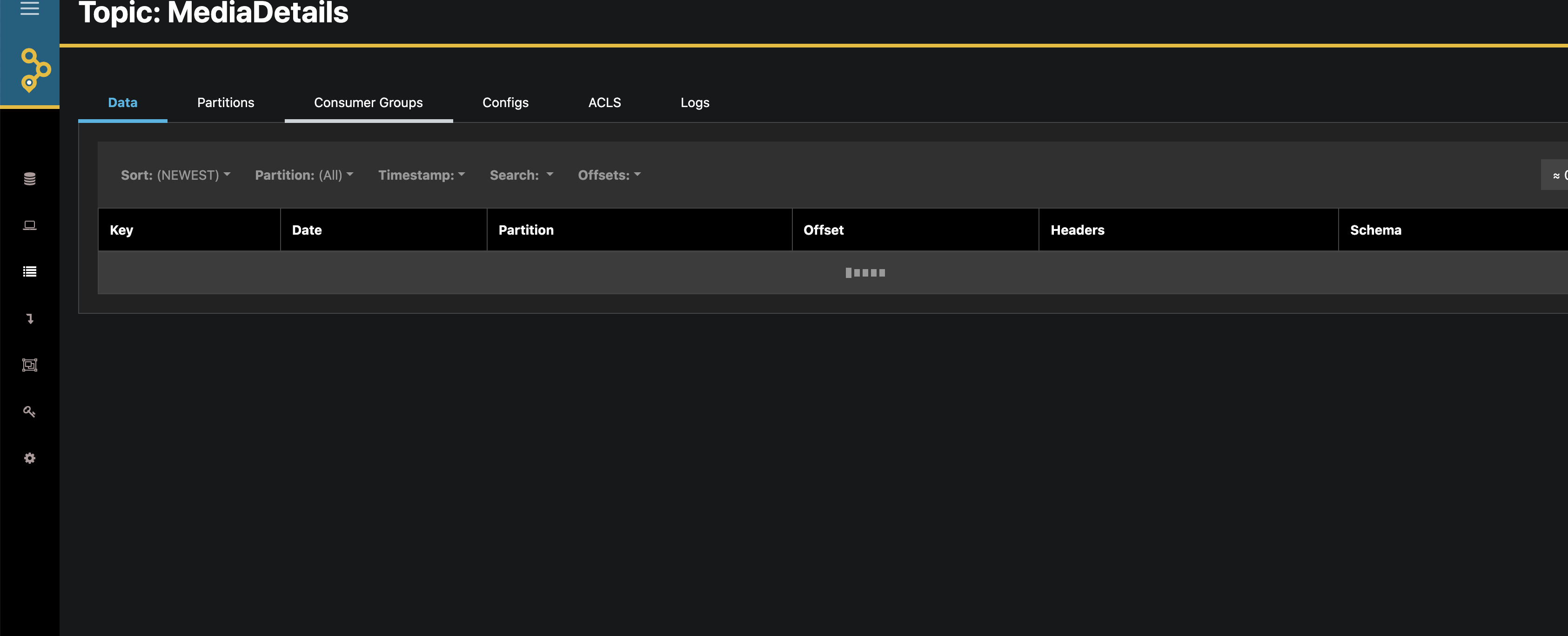This screenshot has width=1568, height=636.
Task: Open Settings via the gear icon
Action: coord(29,458)
